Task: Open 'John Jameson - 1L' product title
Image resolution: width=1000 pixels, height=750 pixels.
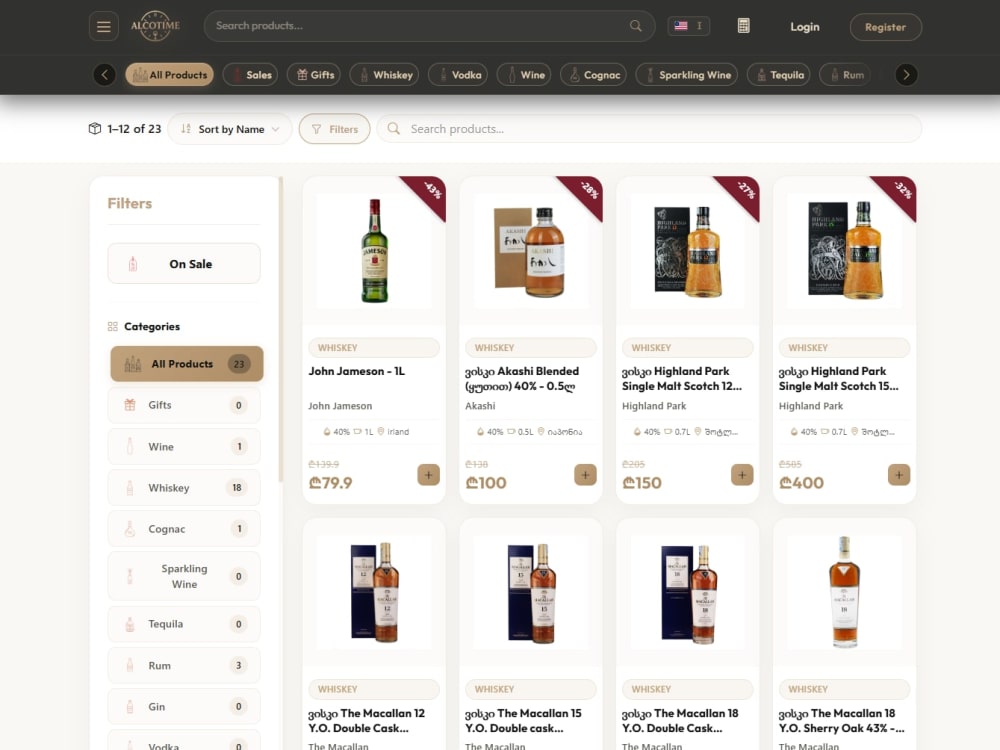Action: [357, 371]
